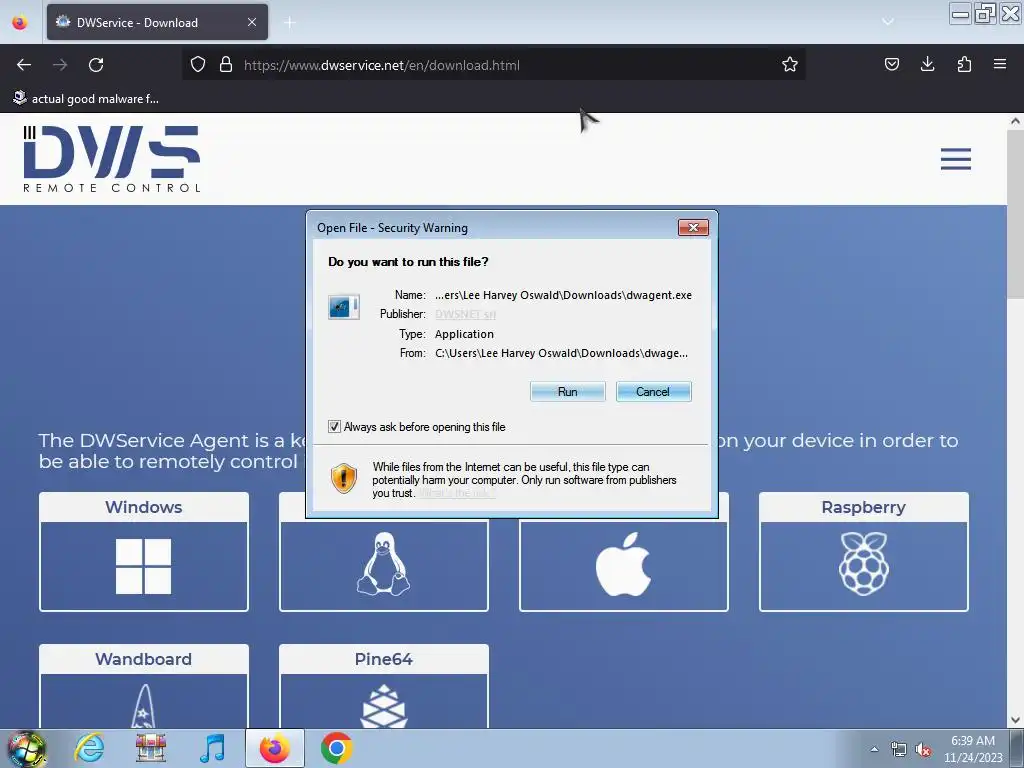The height and width of the screenshot is (768, 1024).
Task: Open the taskbar library shelf icon
Action: tap(150, 748)
